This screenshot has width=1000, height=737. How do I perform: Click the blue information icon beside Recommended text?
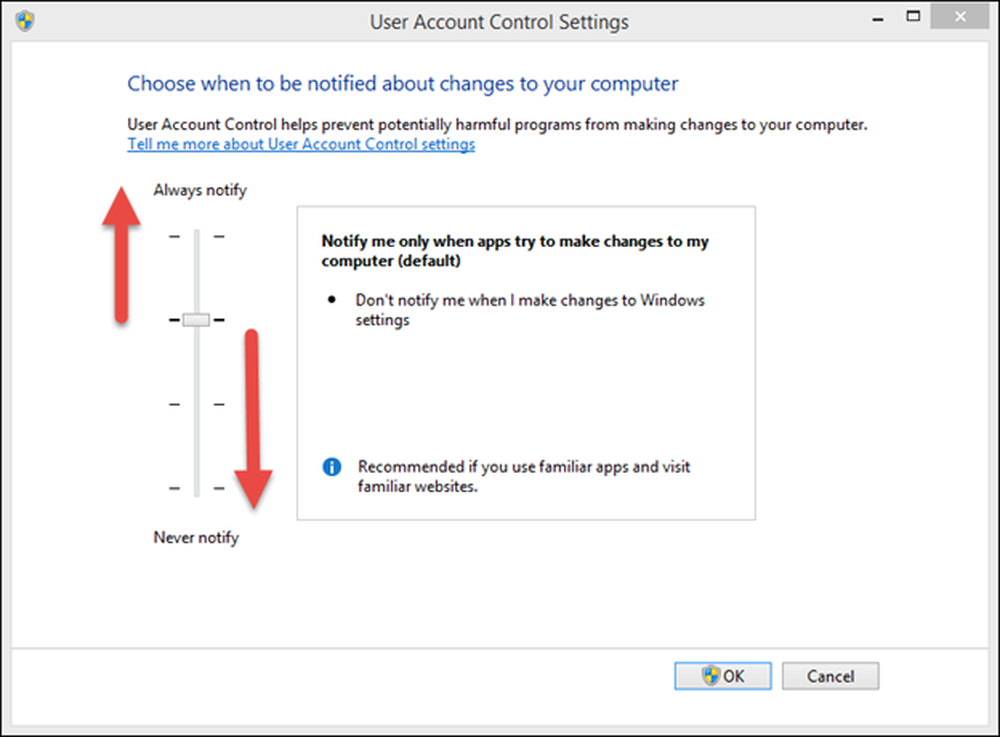pyautogui.click(x=332, y=467)
